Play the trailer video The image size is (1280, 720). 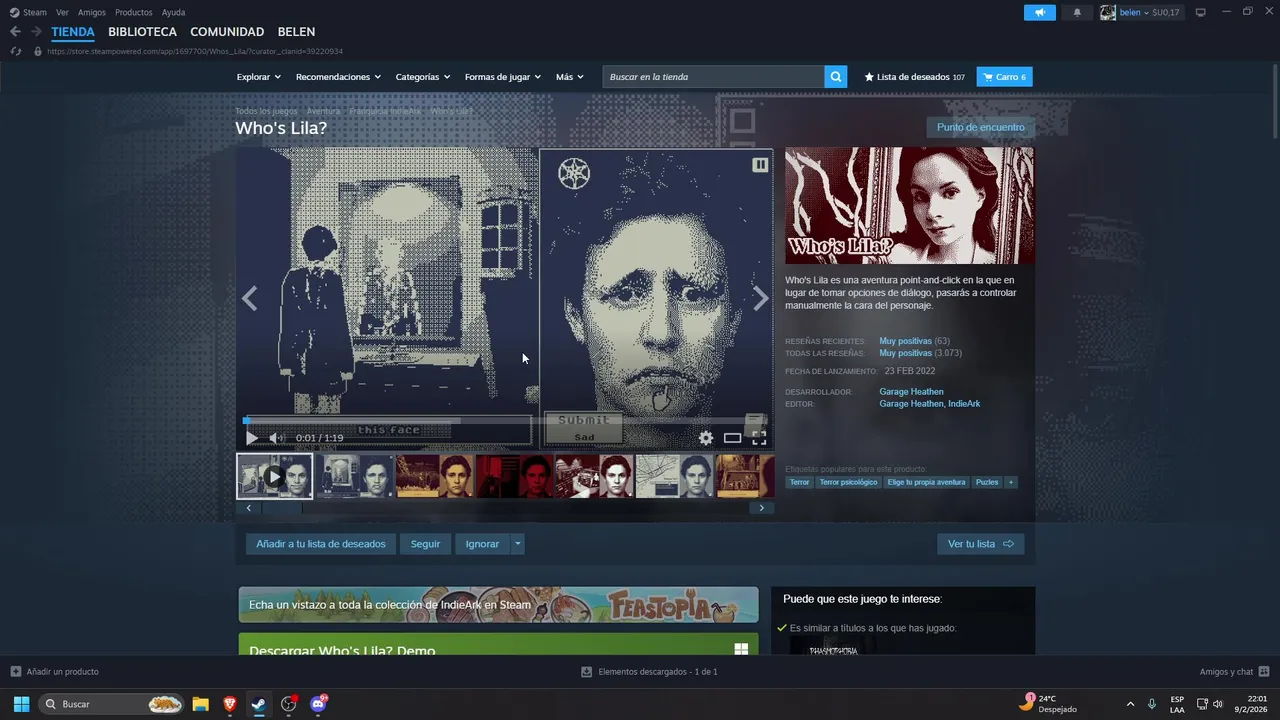[x=252, y=438]
